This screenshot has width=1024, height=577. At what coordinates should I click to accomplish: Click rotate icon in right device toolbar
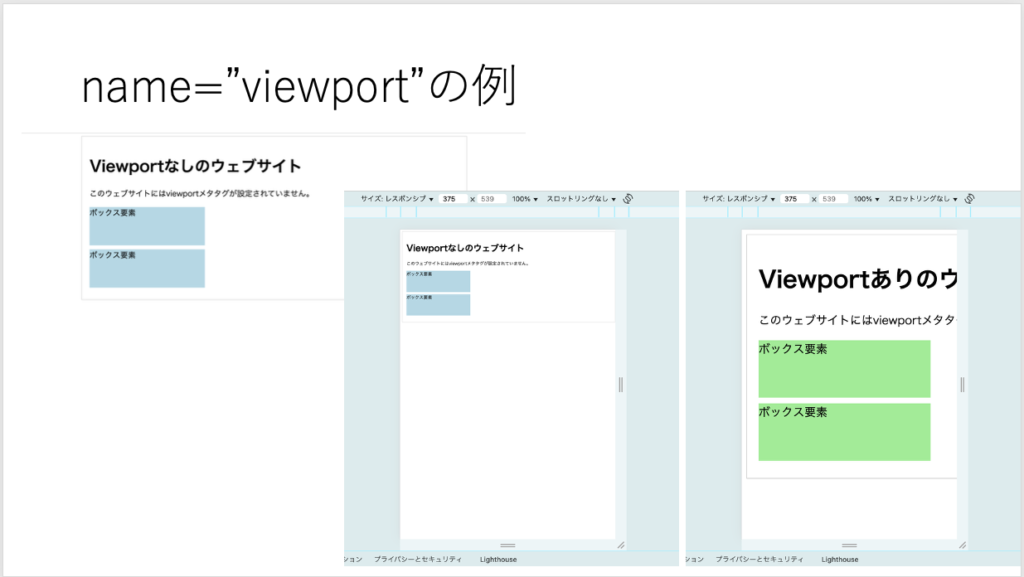[x=969, y=199]
